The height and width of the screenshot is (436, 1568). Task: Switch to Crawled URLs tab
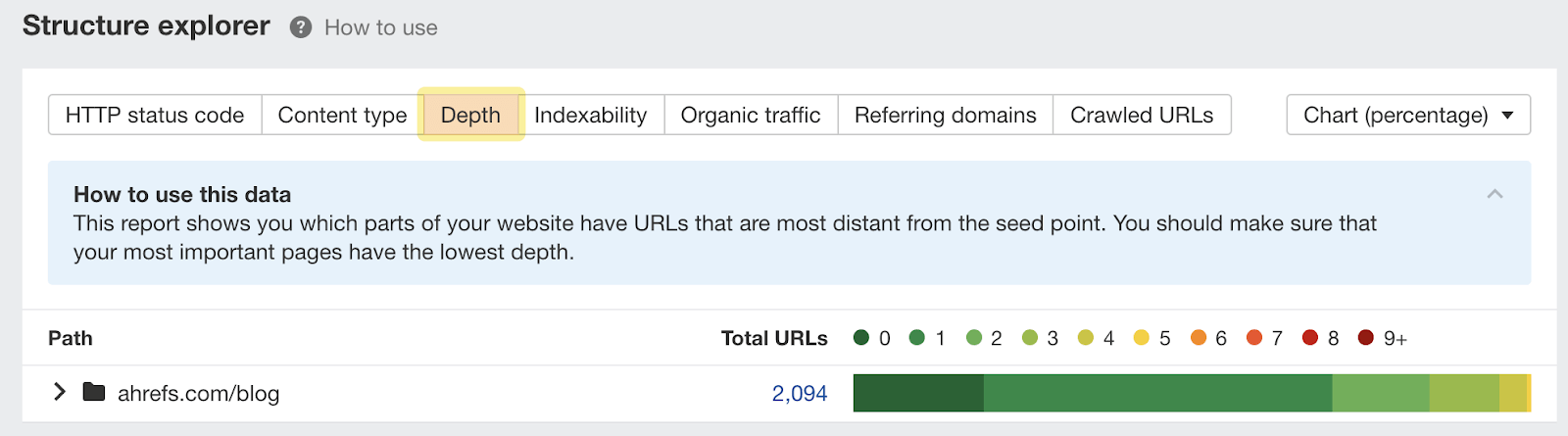click(1142, 115)
